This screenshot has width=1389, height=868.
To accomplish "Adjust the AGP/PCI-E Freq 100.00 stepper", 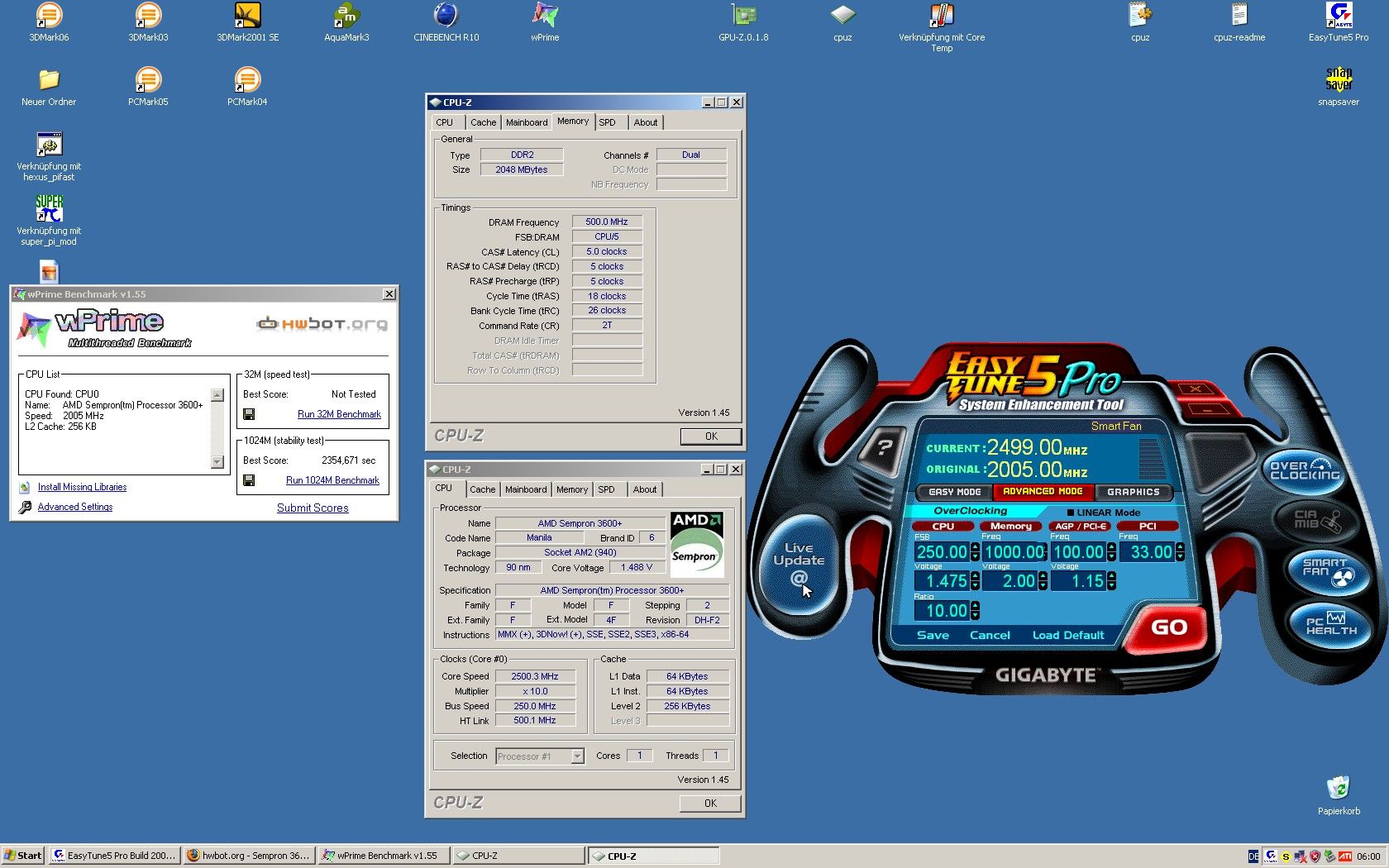I will (x=1111, y=552).
